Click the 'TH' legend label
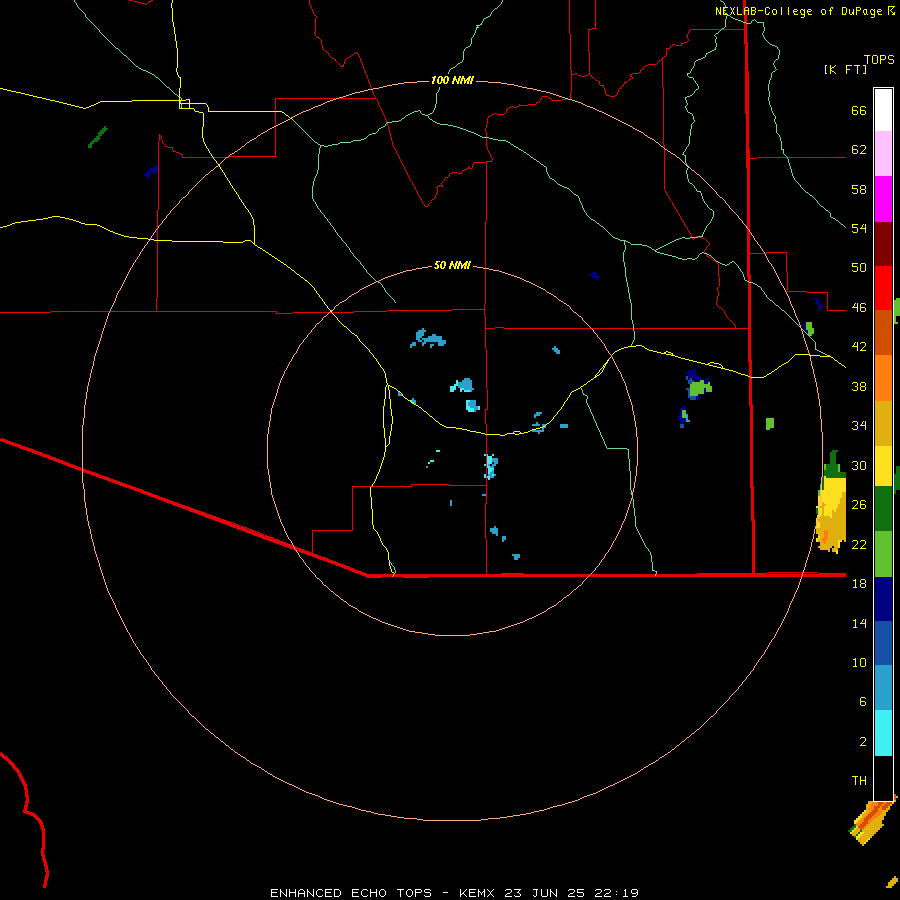The width and height of the screenshot is (900, 900). [x=859, y=781]
